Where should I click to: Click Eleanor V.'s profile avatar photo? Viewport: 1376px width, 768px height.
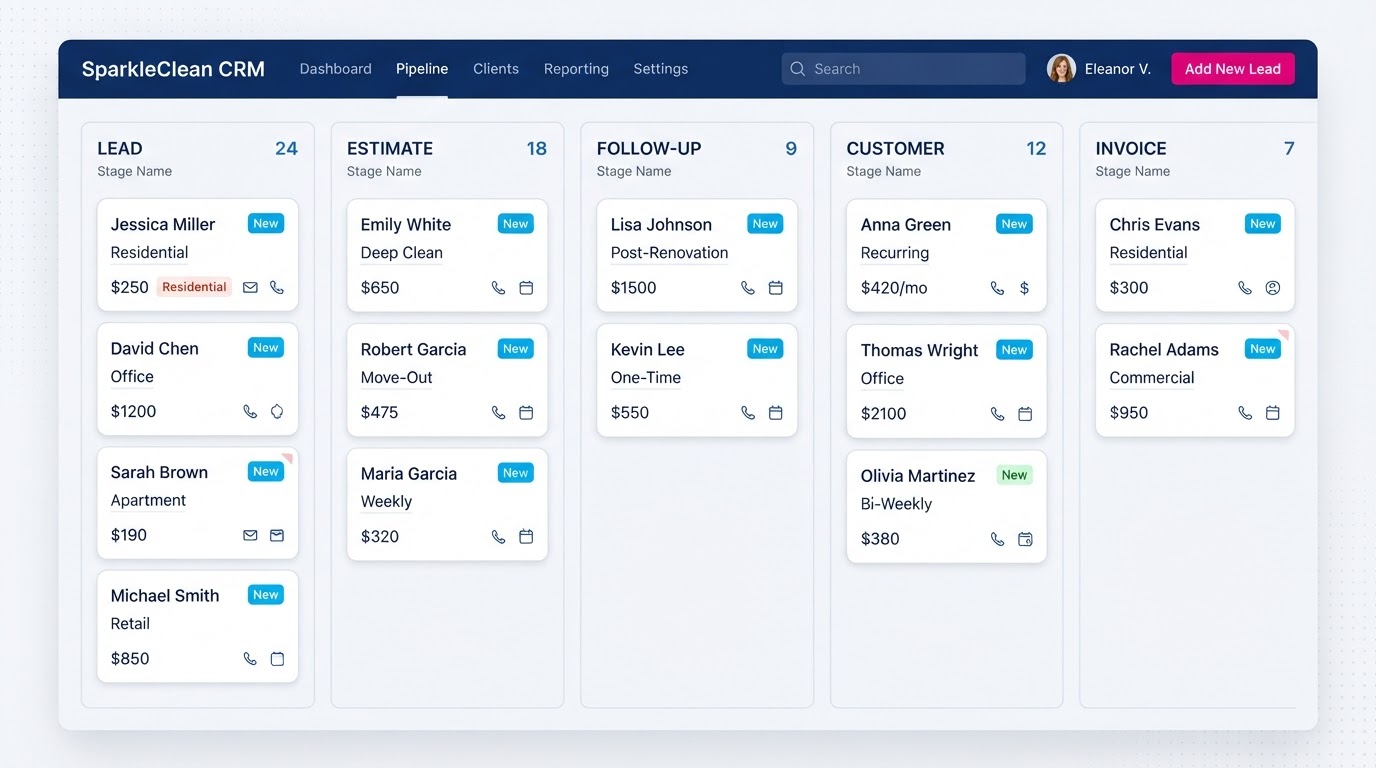1061,68
